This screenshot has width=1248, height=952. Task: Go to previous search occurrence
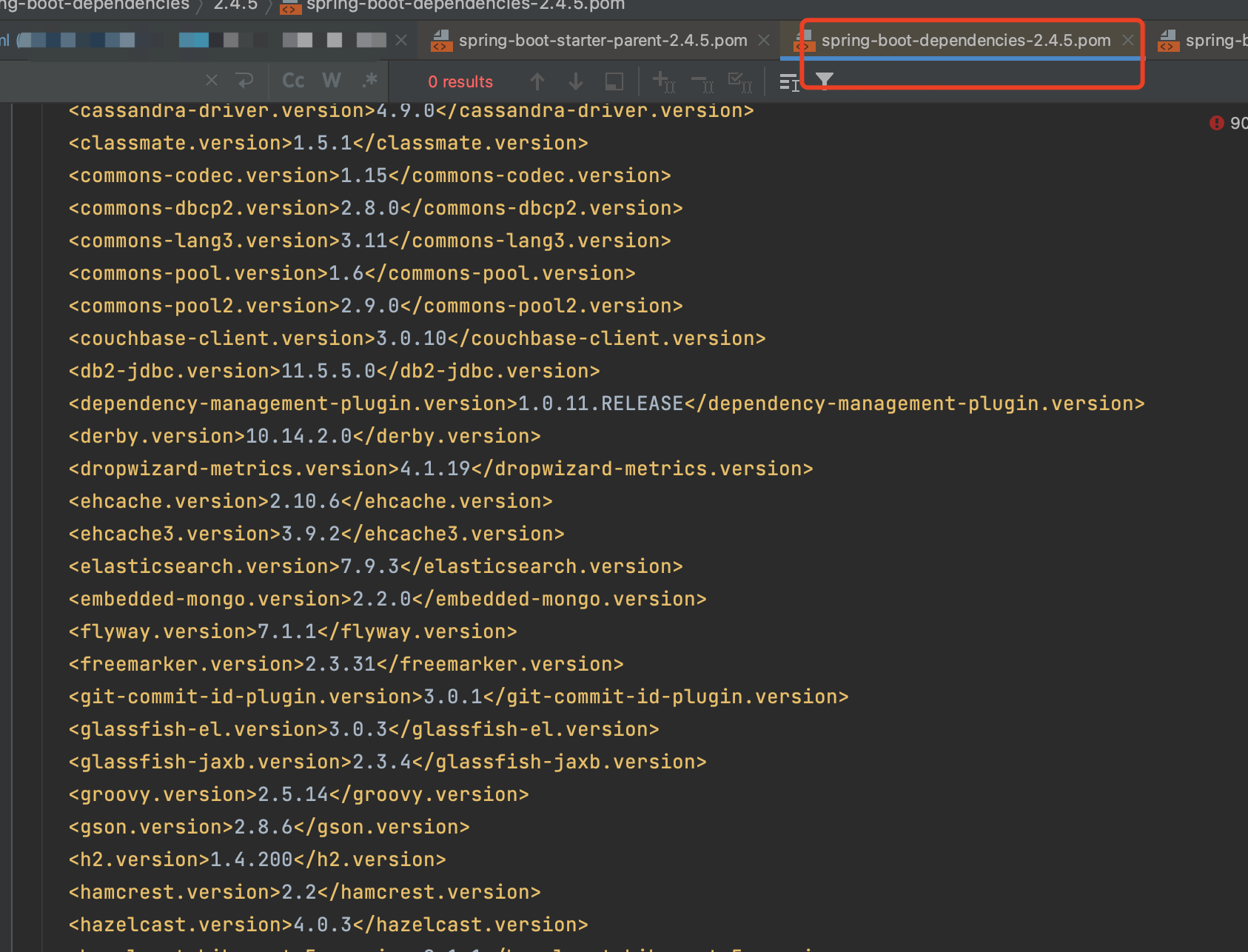[537, 81]
